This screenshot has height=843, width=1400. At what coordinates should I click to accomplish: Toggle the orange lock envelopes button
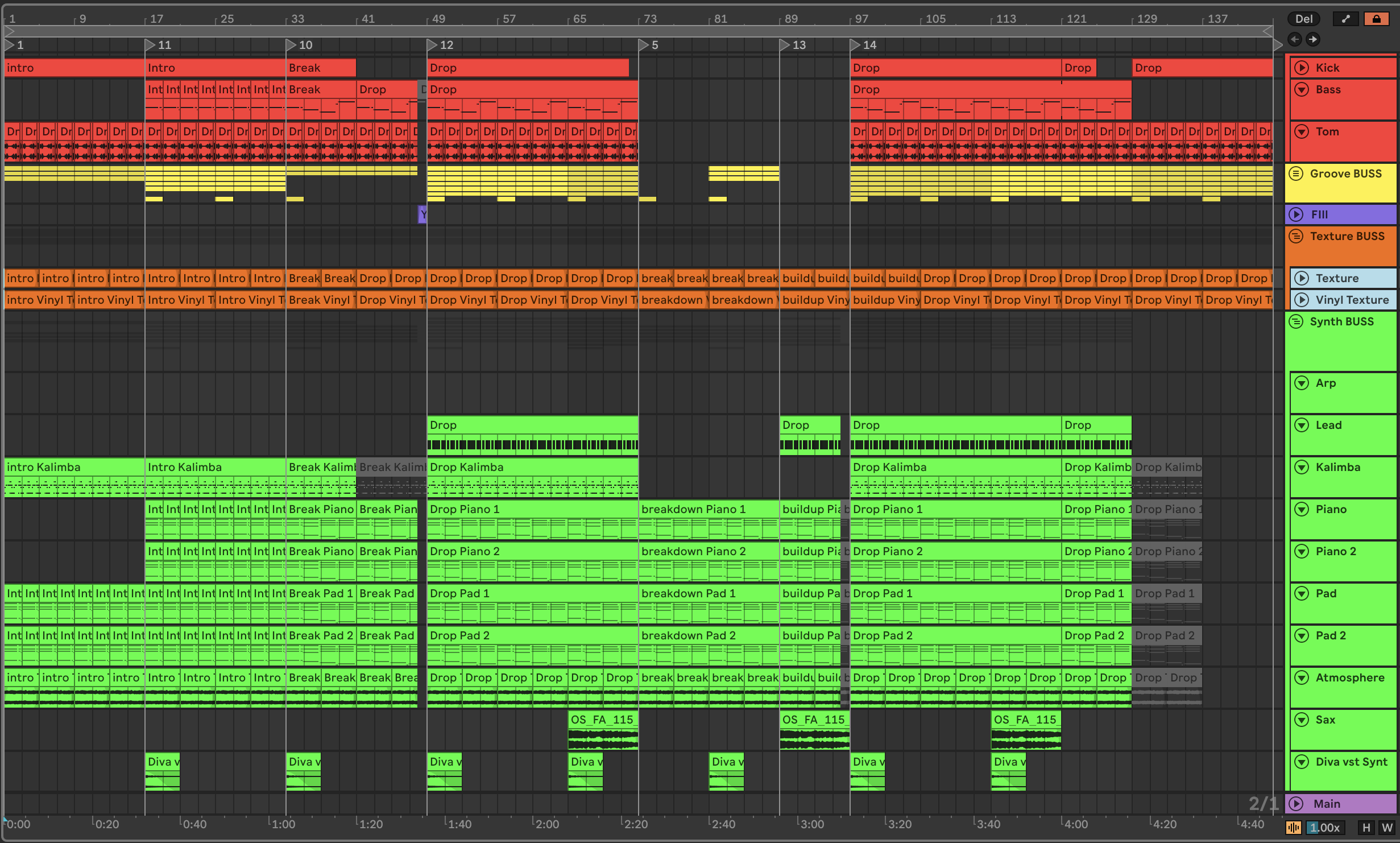point(1376,19)
